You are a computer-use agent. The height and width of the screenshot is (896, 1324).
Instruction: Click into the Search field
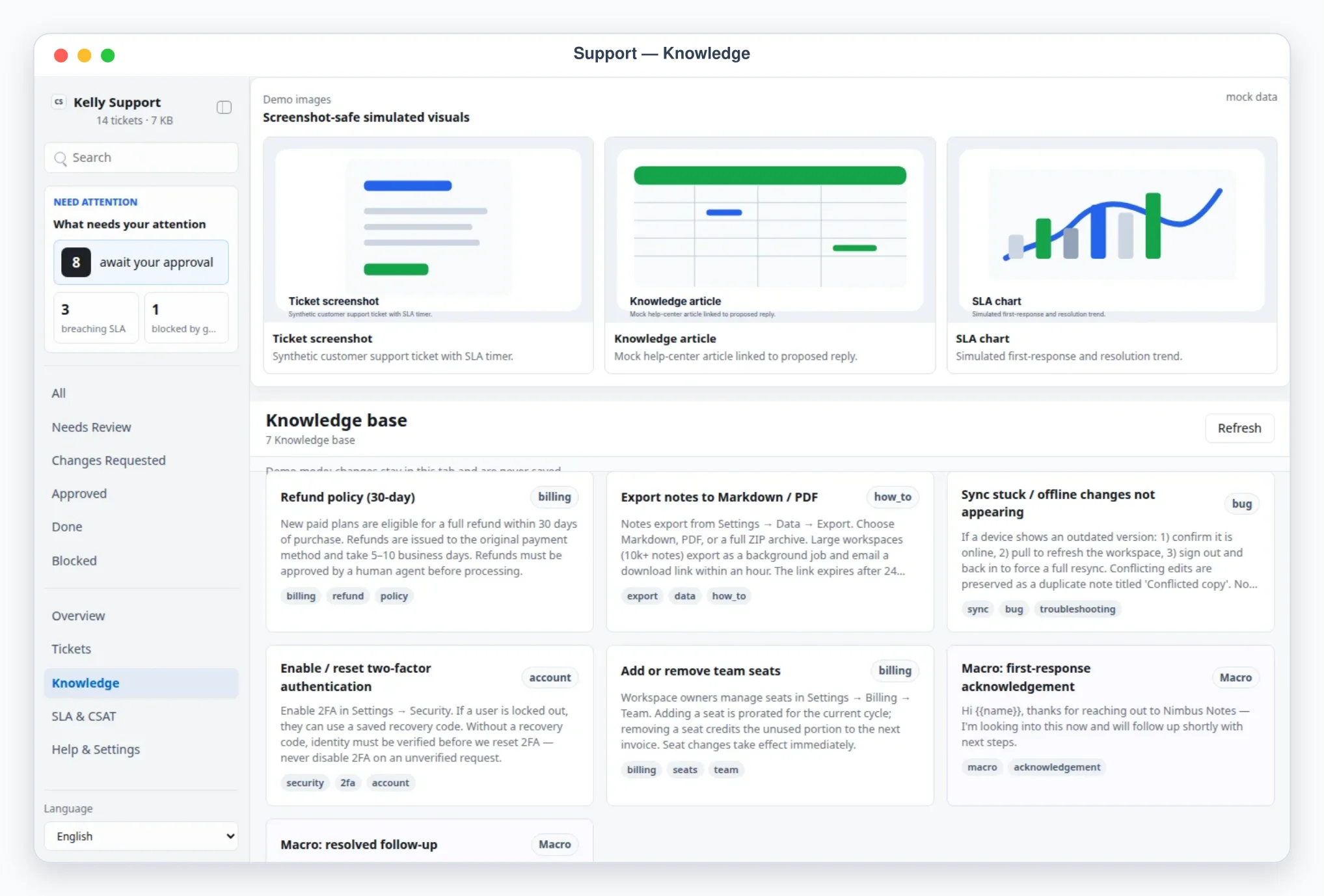[141, 157]
